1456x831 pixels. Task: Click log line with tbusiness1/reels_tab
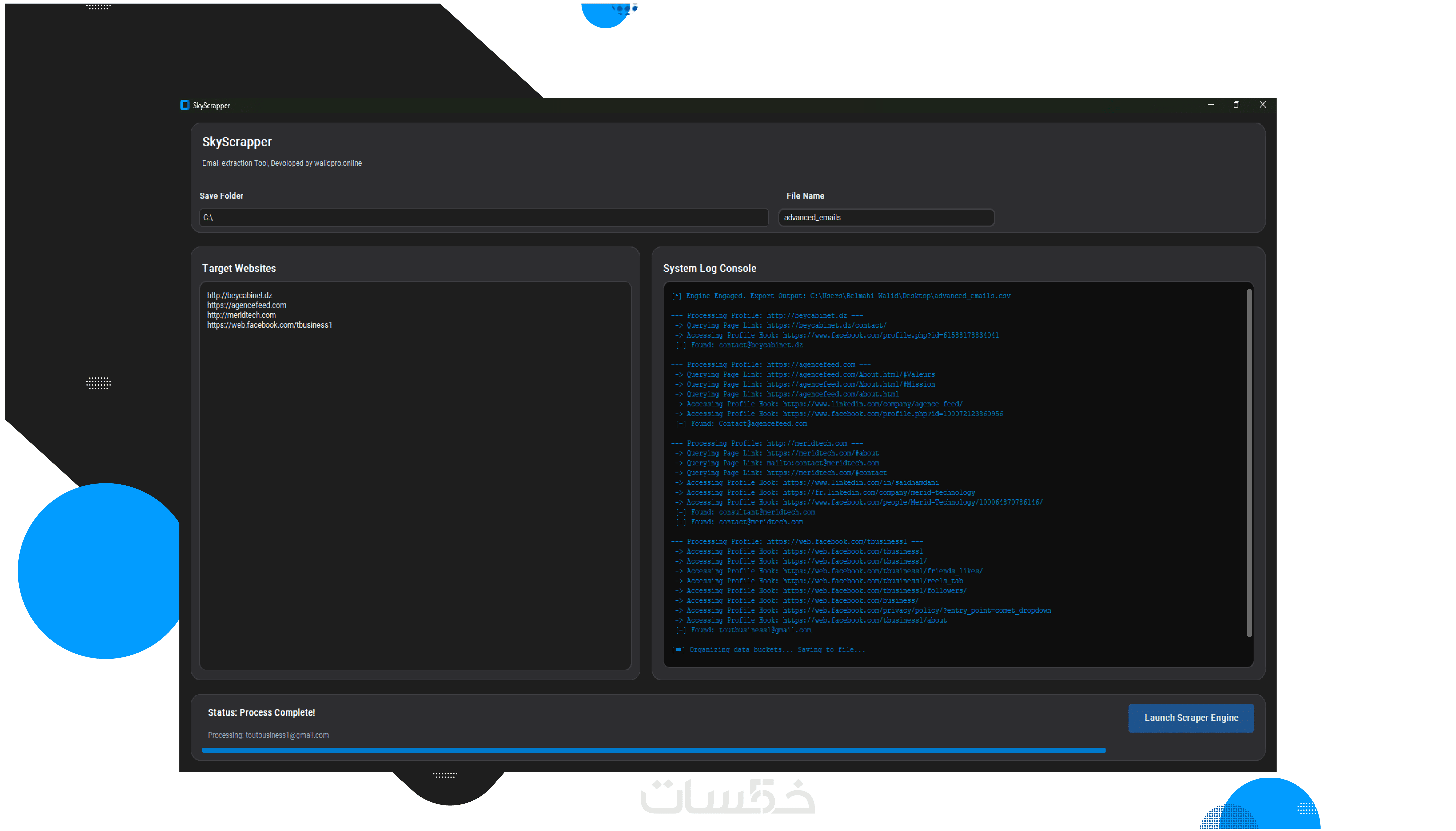tap(819, 581)
